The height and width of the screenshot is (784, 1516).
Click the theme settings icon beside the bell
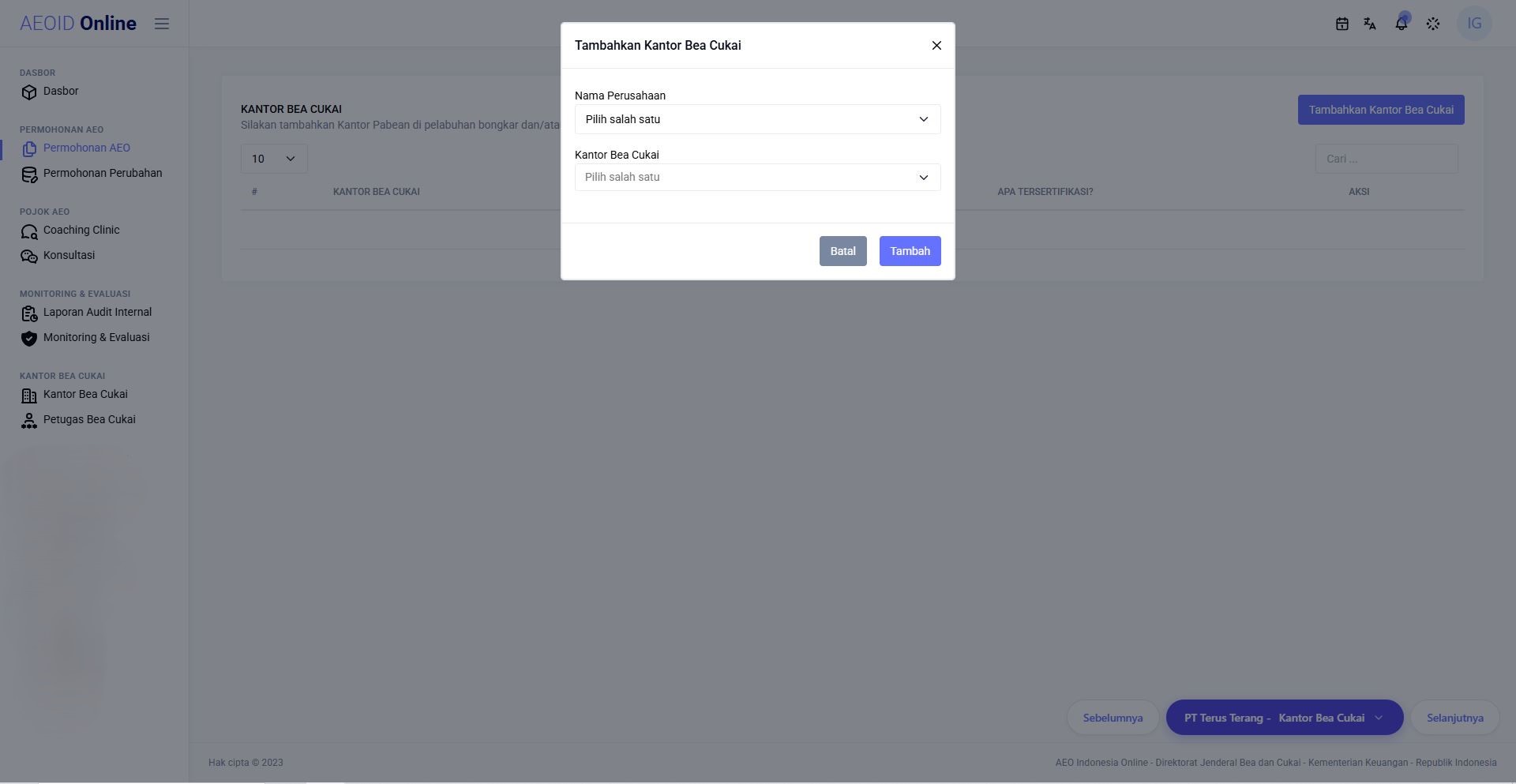click(x=1433, y=24)
